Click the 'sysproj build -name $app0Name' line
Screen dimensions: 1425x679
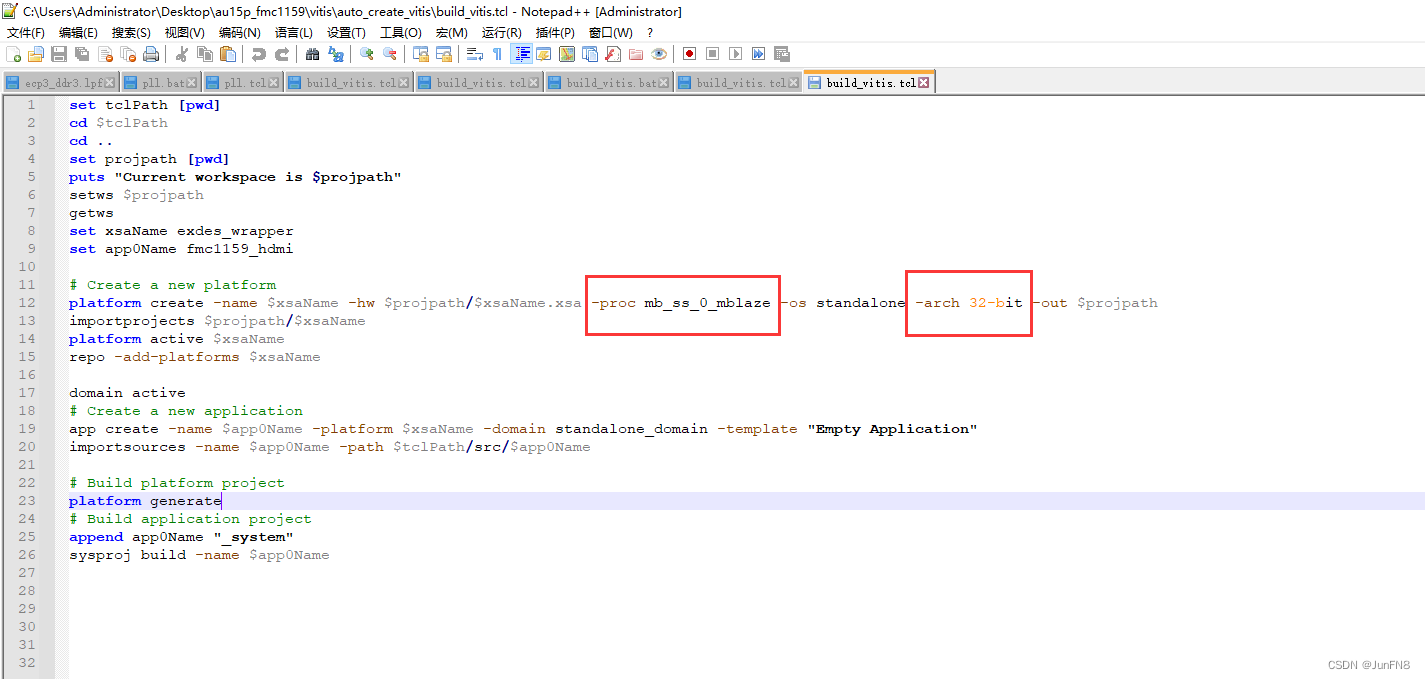point(199,555)
